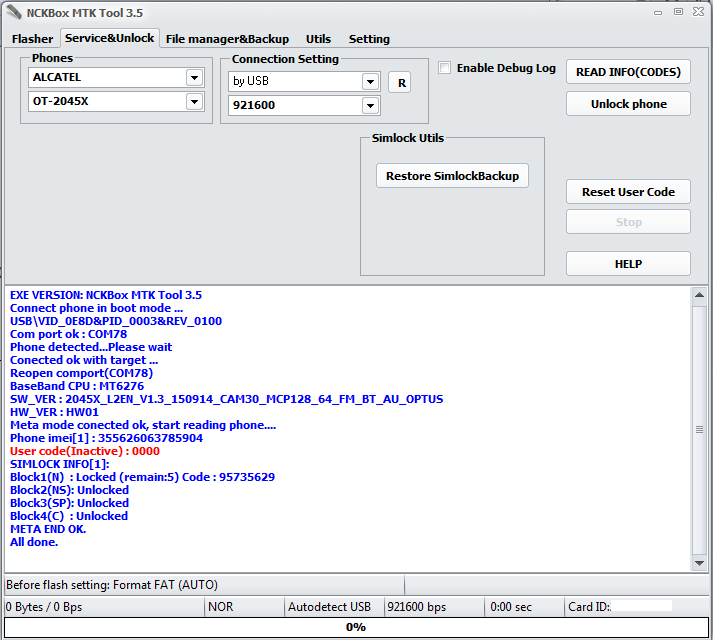Viewport: 713px width, 640px height.
Task: Expand the ALCATEL brand dropdown
Action: tap(194, 78)
